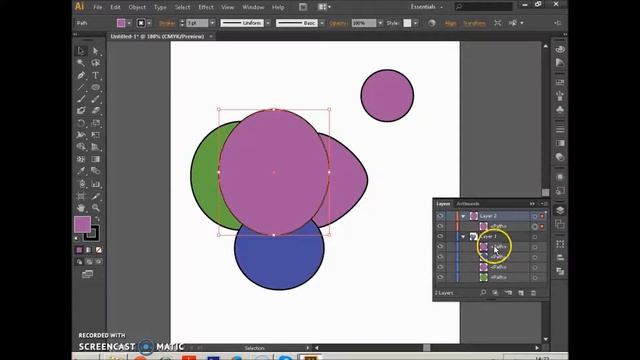Viewport: 640px width, 360px height.
Task: Select the Eyedropper tool
Action: click(x=81, y=171)
